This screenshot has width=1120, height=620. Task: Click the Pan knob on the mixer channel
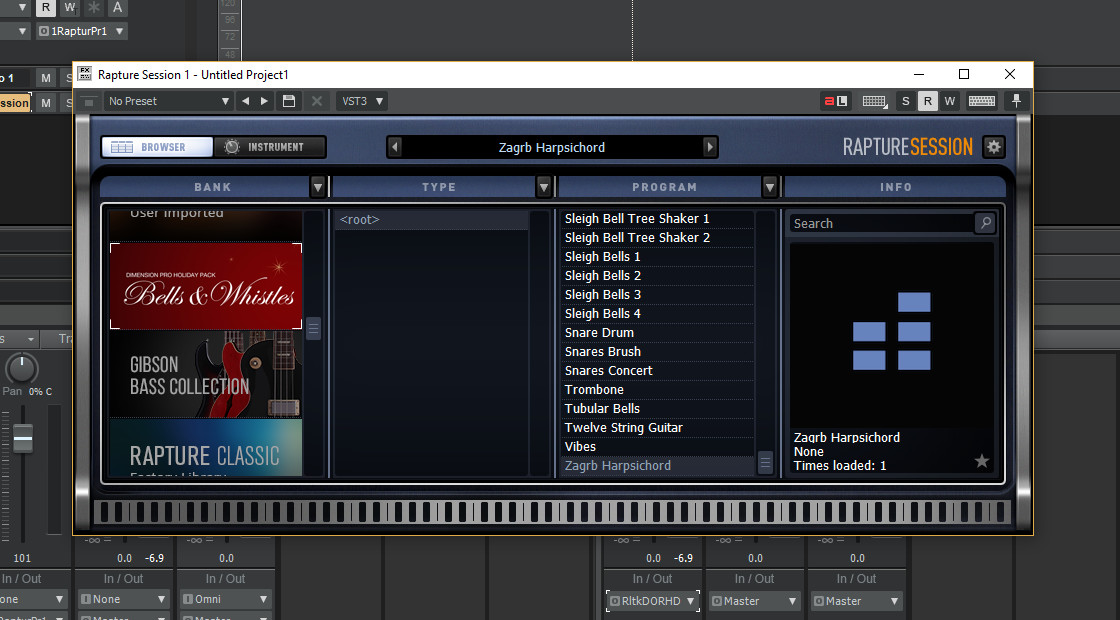(x=21, y=368)
